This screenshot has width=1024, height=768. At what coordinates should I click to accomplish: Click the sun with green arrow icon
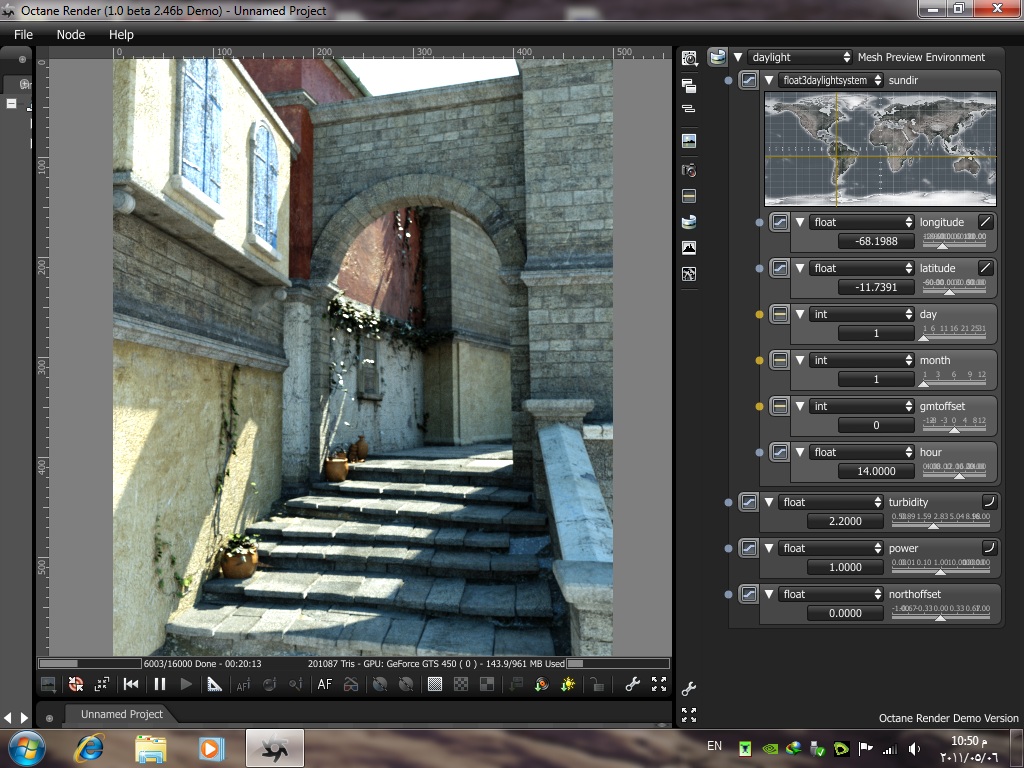(568, 684)
